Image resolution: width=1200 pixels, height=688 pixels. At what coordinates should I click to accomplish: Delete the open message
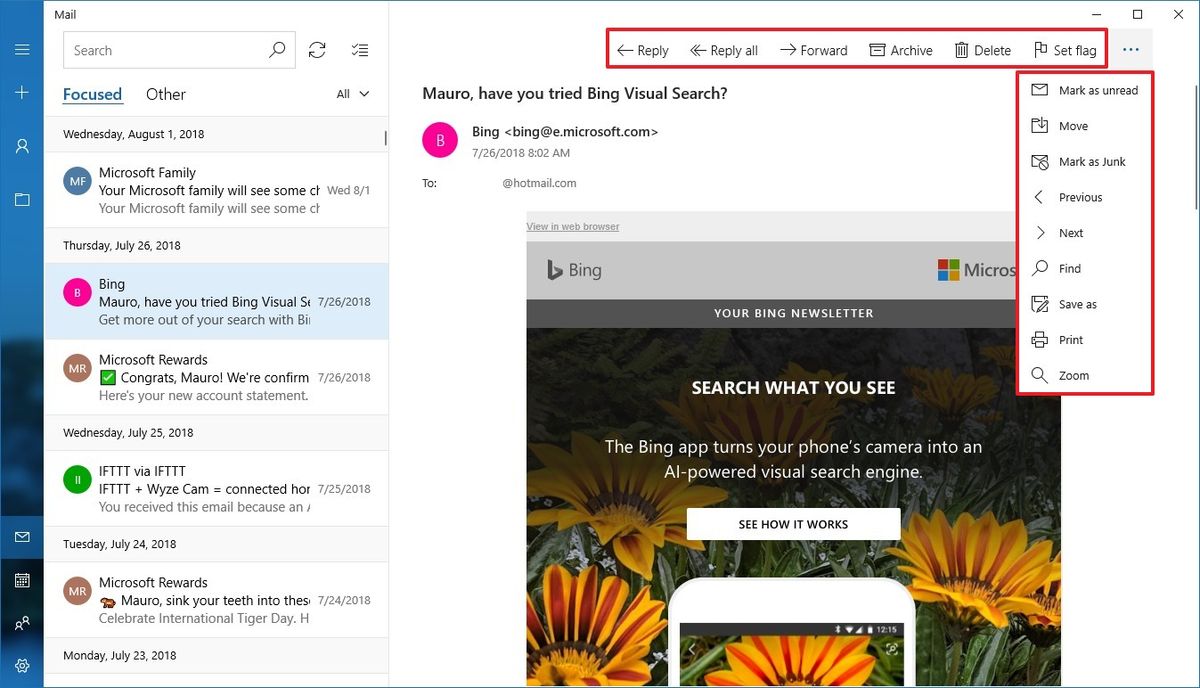coord(981,49)
